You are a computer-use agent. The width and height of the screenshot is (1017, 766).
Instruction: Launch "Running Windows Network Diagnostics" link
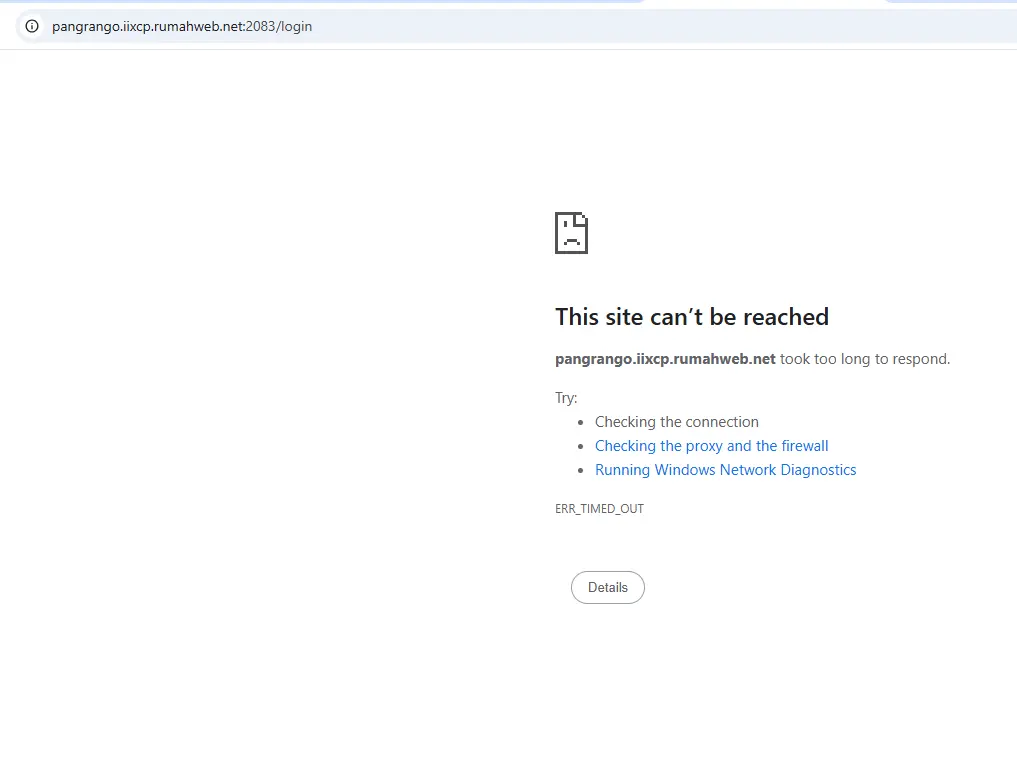725,470
